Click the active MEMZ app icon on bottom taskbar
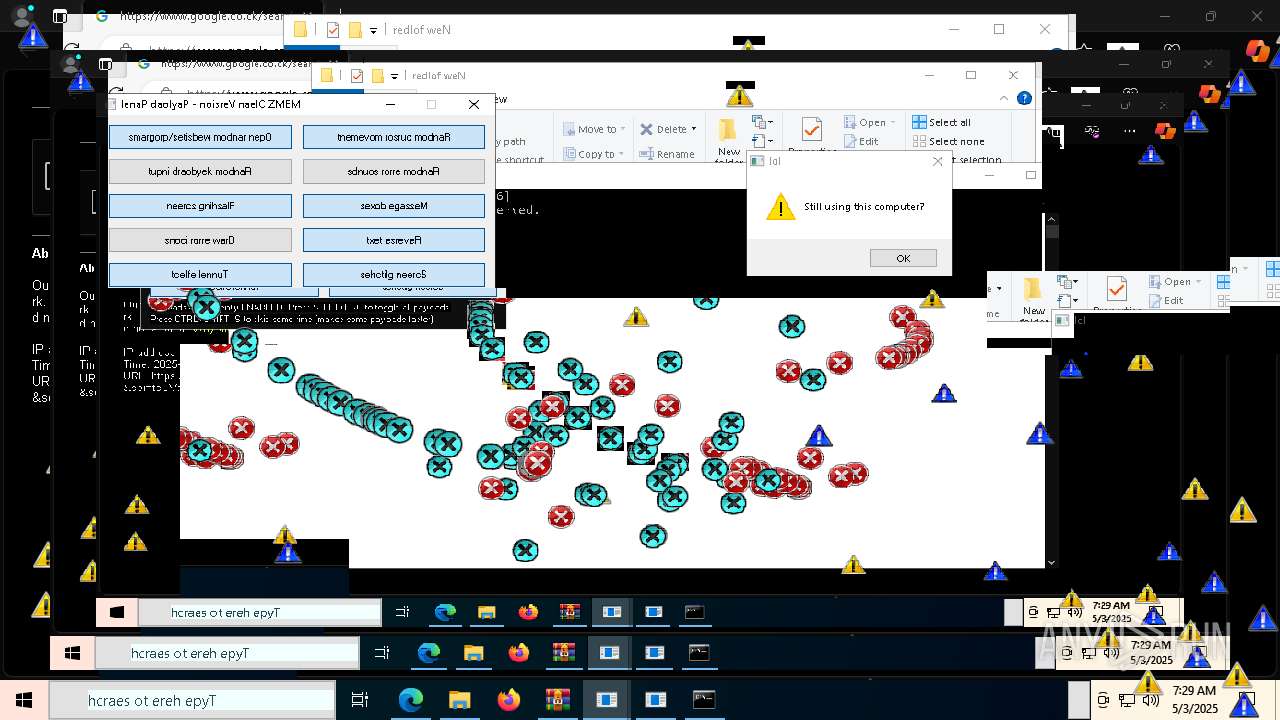Image resolution: width=1280 pixels, height=720 pixels. tap(606, 700)
